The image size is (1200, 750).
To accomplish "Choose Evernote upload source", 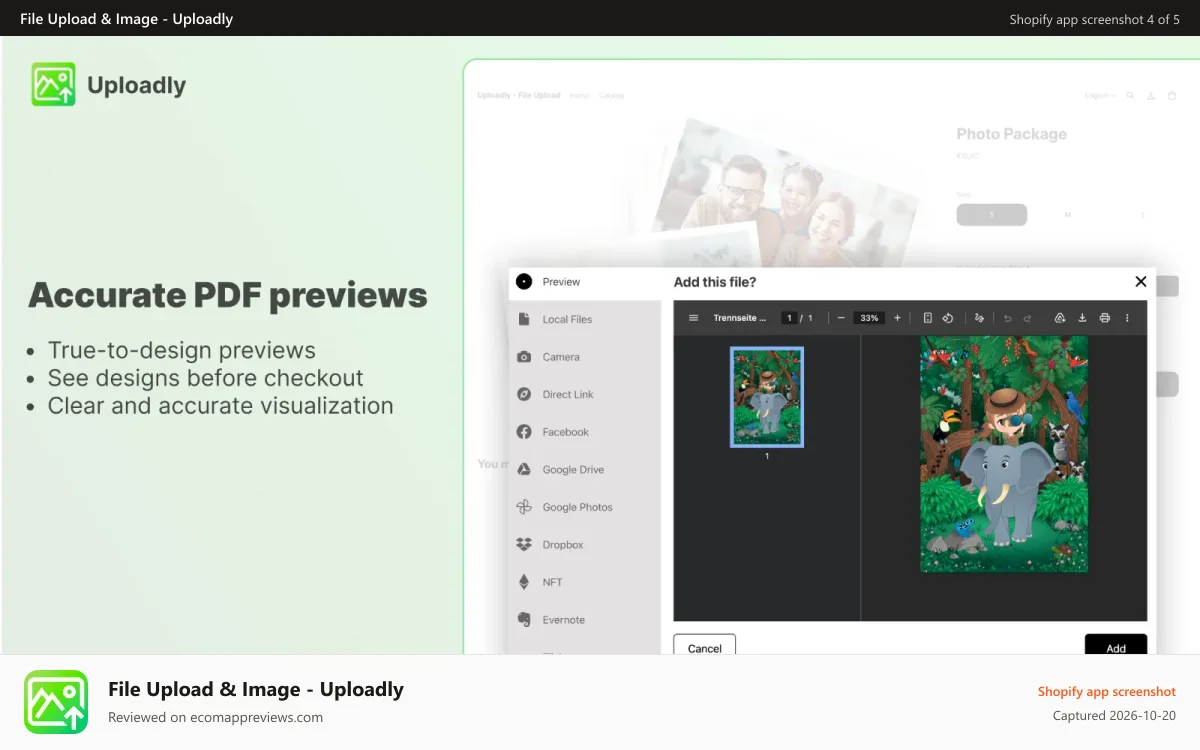I will pos(585,620).
